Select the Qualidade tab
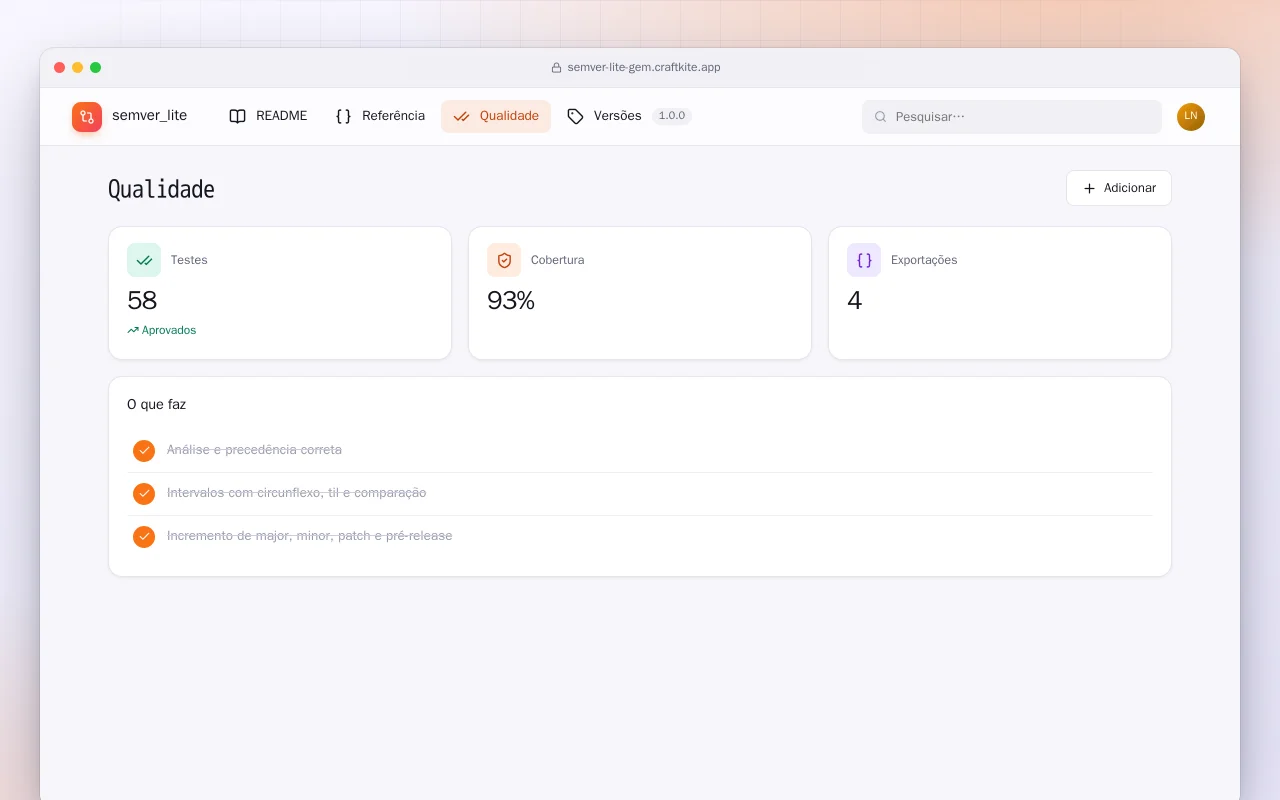 tap(496, 116)
